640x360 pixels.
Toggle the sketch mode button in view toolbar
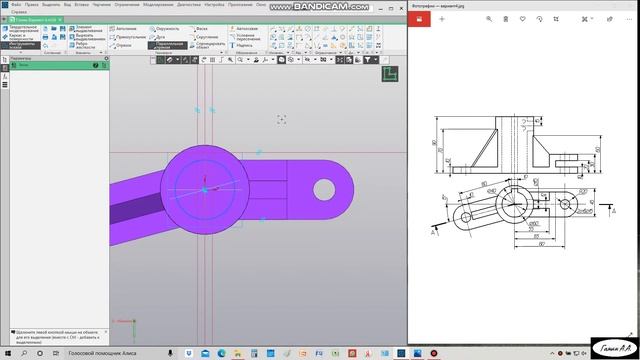(x=161, y=60)
